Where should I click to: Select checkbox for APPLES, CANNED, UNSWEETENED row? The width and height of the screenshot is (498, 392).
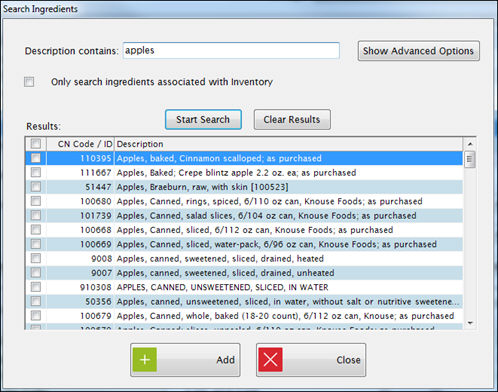pyautogui.click(x=36, y=287)
